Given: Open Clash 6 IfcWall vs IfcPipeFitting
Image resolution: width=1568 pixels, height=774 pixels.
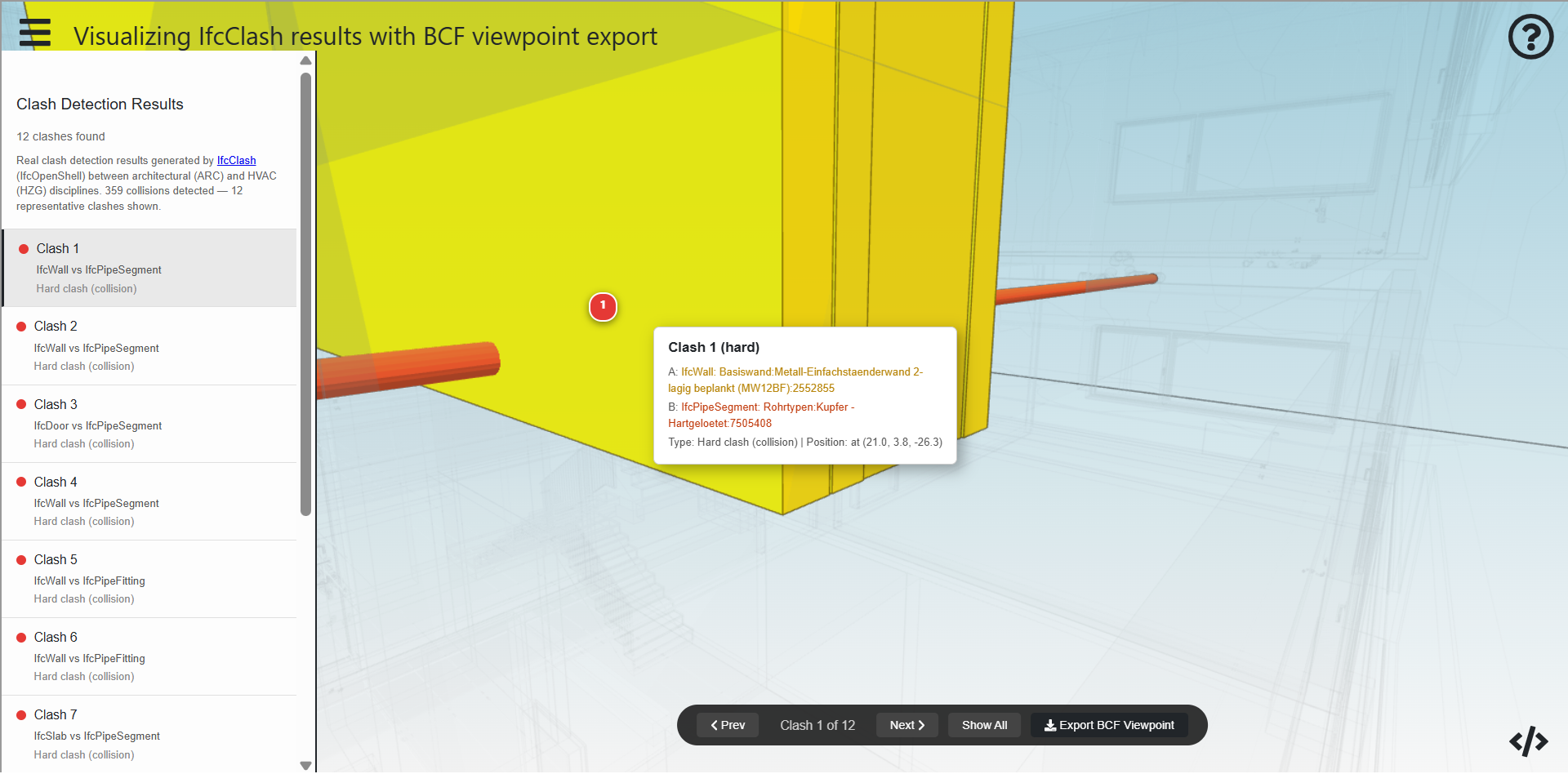Looking at the screenshot, I should coord(149,656).
